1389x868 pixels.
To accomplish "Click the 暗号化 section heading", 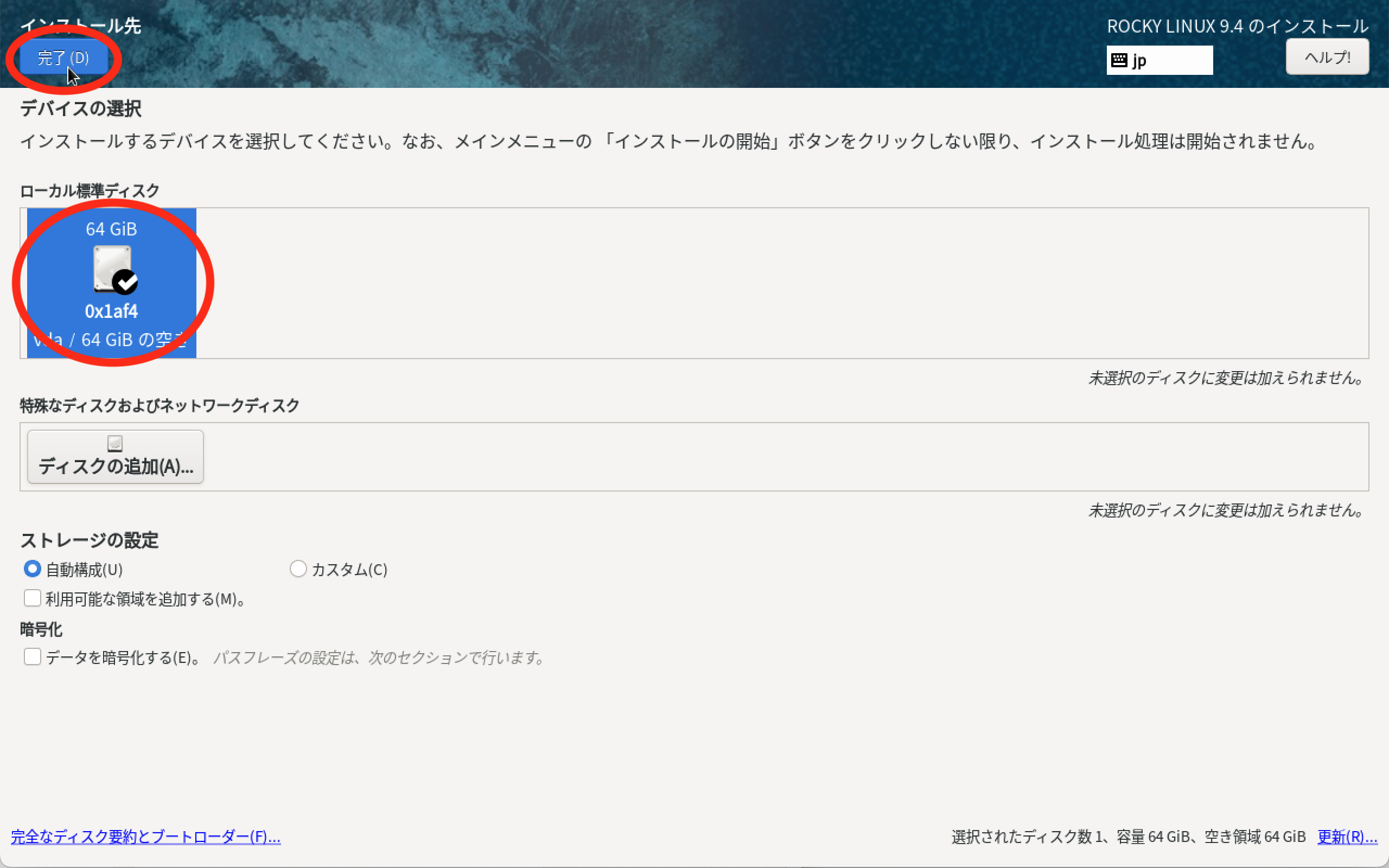I will pyautogui.click(x=41, y=629).
